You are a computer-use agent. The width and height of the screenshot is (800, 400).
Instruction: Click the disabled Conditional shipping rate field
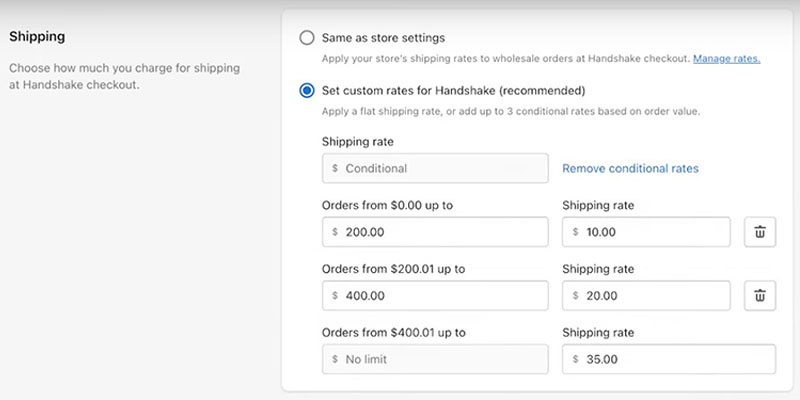435,169
